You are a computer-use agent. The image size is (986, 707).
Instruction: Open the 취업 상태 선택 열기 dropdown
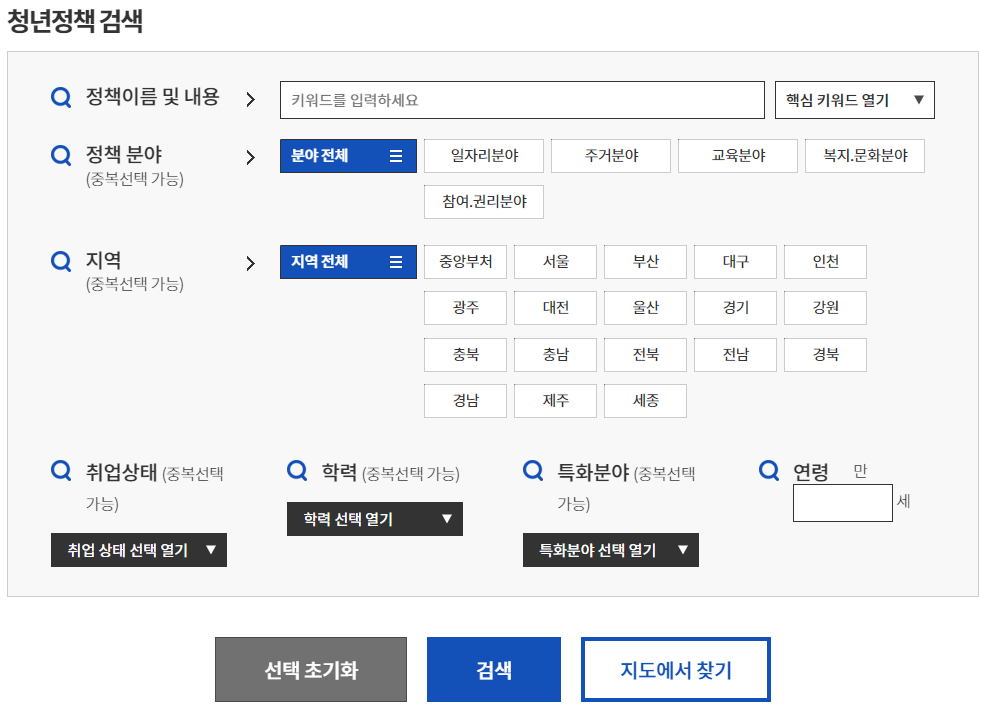138,549
